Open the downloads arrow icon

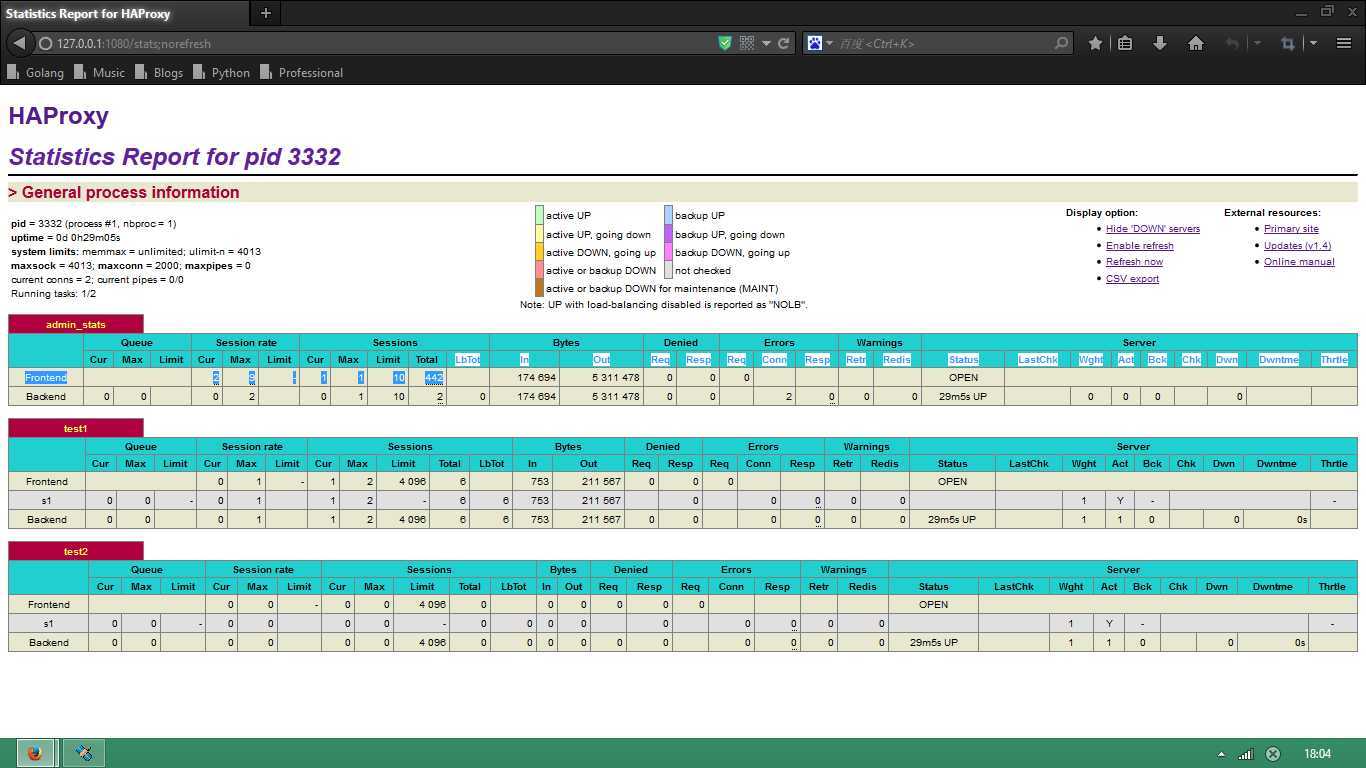[1160, 43]
